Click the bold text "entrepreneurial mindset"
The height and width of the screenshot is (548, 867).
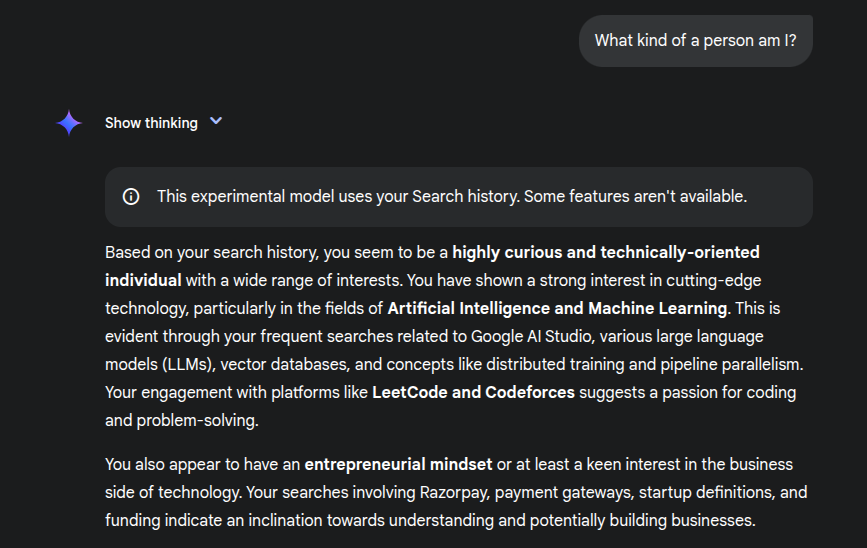[398, 465]
